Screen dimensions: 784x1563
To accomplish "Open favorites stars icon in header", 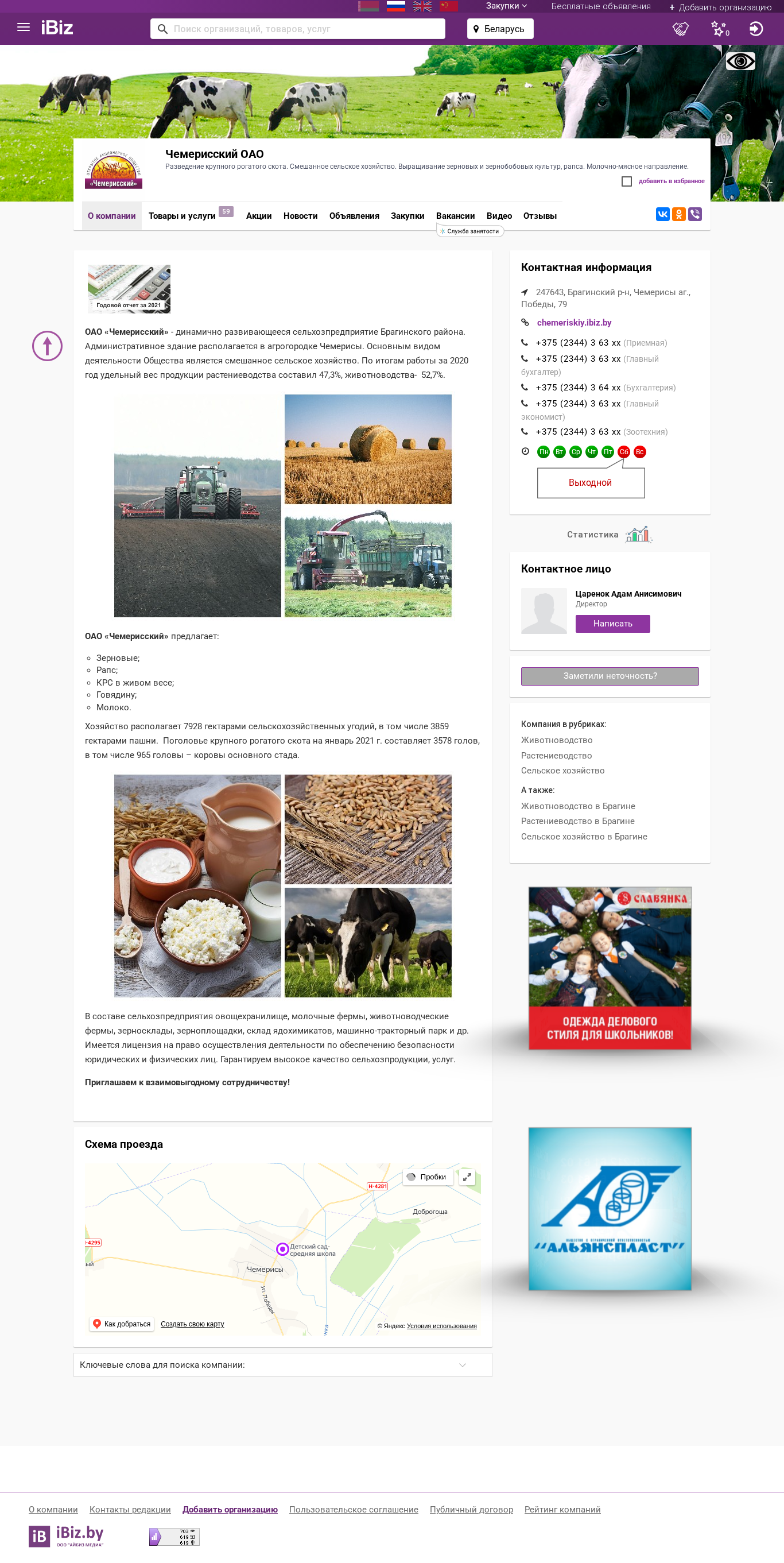I will click(720, 29).
